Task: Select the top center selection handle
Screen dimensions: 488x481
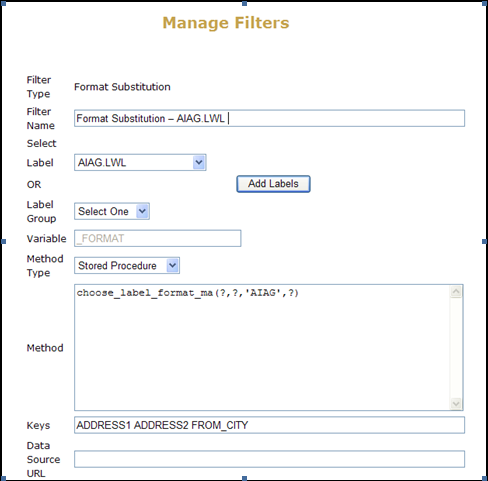Action: tap(244, 3)
